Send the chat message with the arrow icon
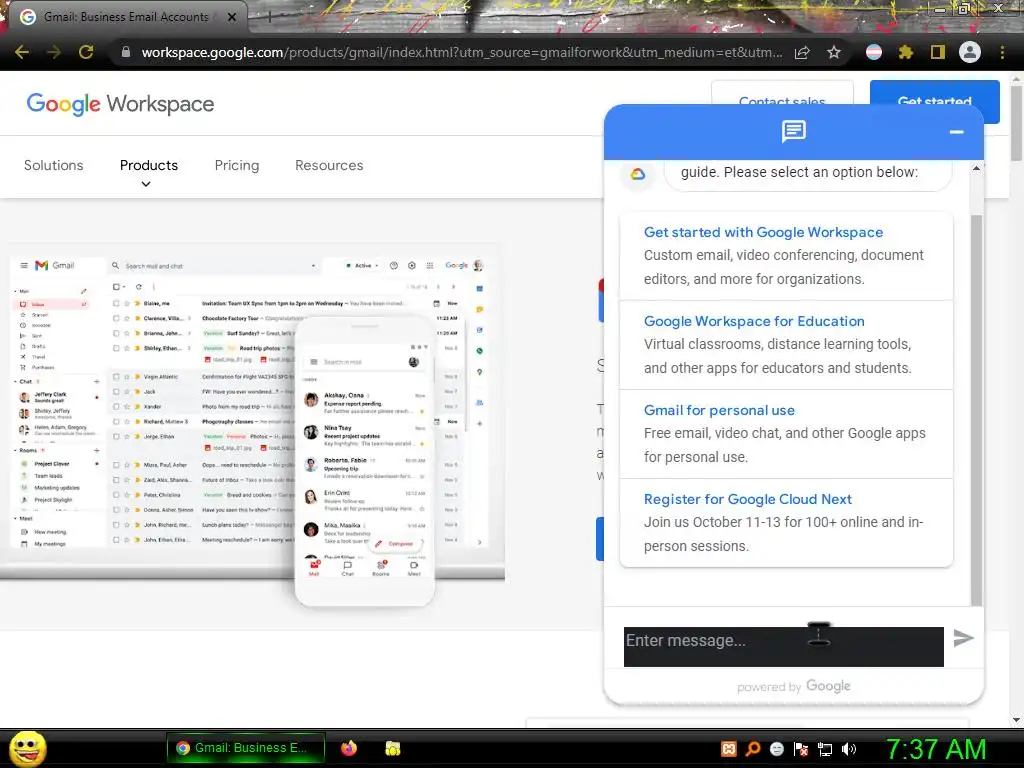This screenshot has width=1024, height=768. coord(963,638)
